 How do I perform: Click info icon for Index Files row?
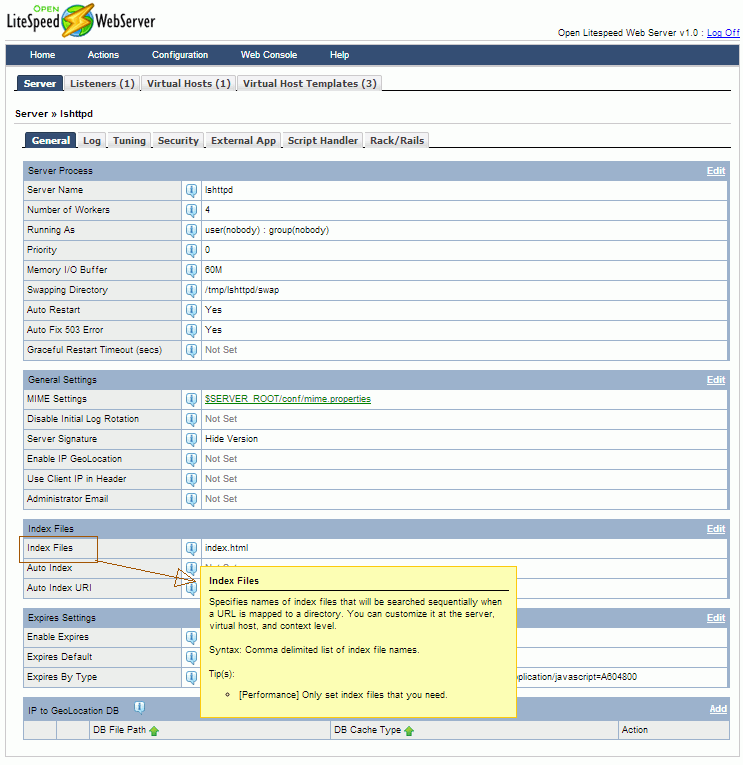click(191, 548)
